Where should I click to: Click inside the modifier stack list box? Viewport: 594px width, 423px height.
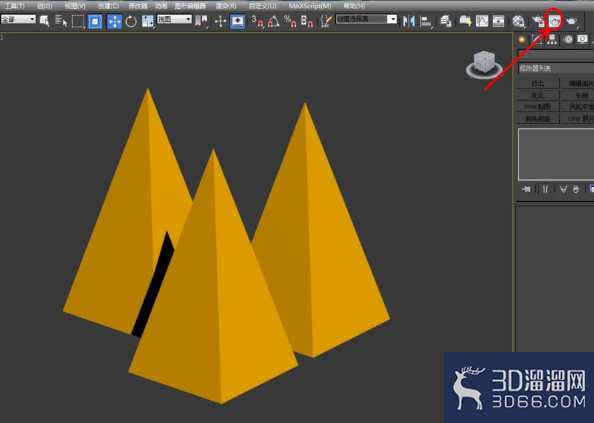556,154
